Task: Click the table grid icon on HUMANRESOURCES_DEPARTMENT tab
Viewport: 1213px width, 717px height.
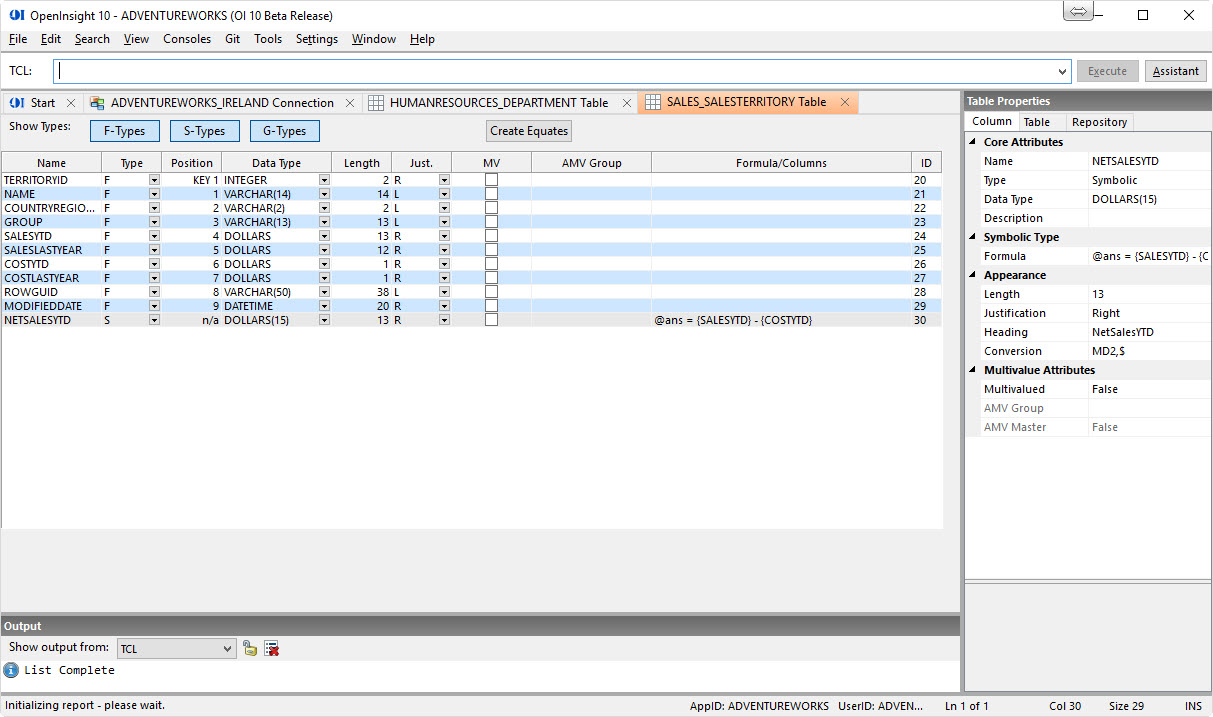Action: pos(376,103)
